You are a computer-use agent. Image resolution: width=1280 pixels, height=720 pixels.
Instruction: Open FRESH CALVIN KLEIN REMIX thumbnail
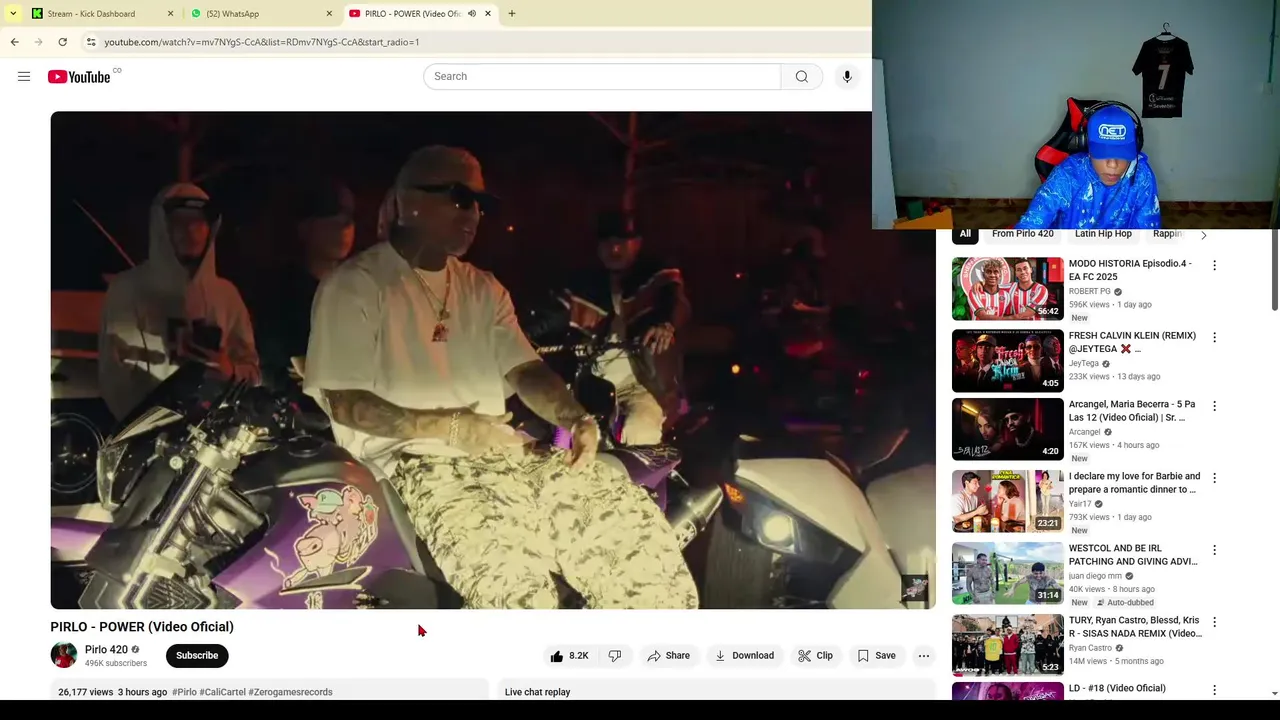point(1007,361)
